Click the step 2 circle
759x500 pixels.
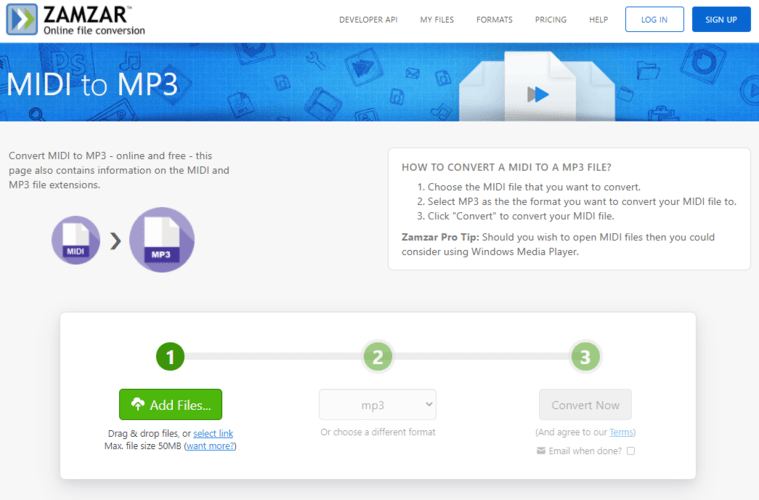coord(378,357)
